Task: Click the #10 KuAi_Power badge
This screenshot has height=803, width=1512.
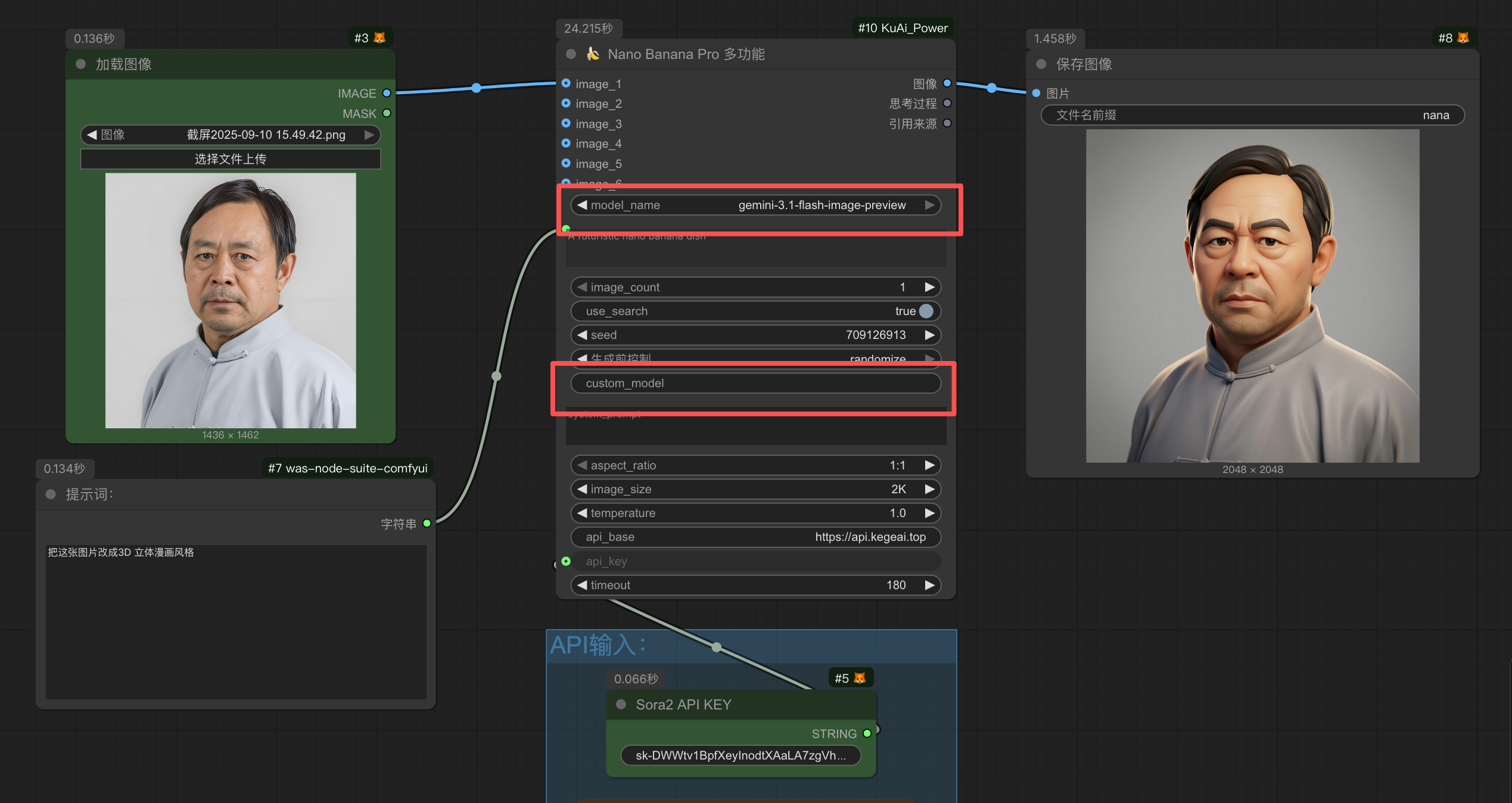Action: pos(902,28)
